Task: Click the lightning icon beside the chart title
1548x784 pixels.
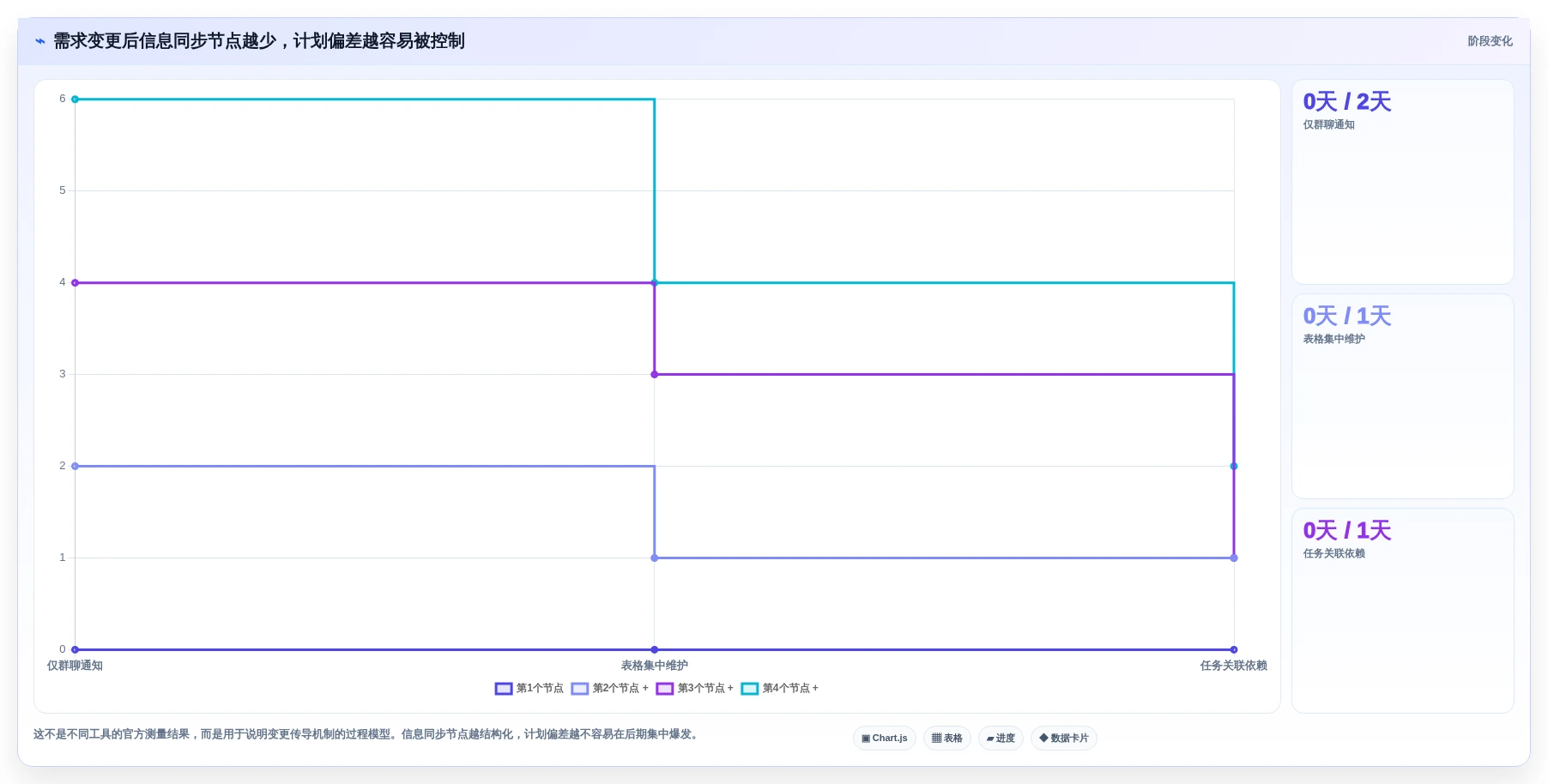Action: tap(39, 41)
